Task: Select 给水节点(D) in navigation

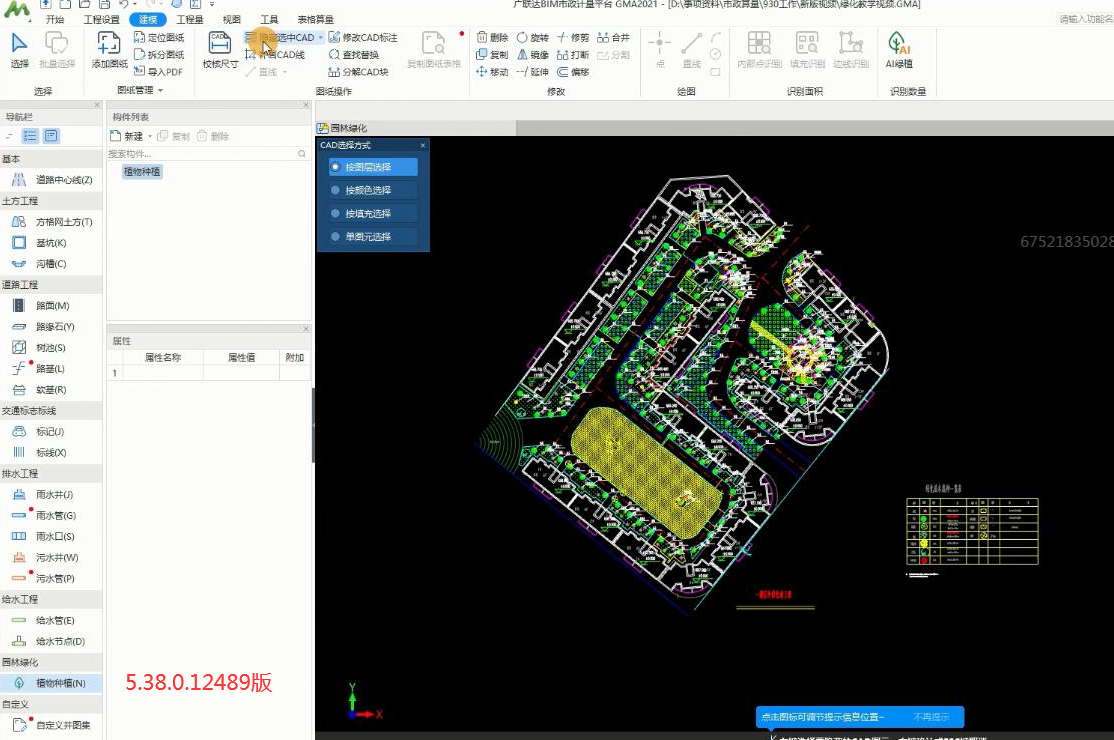Action: coord(51,641)
